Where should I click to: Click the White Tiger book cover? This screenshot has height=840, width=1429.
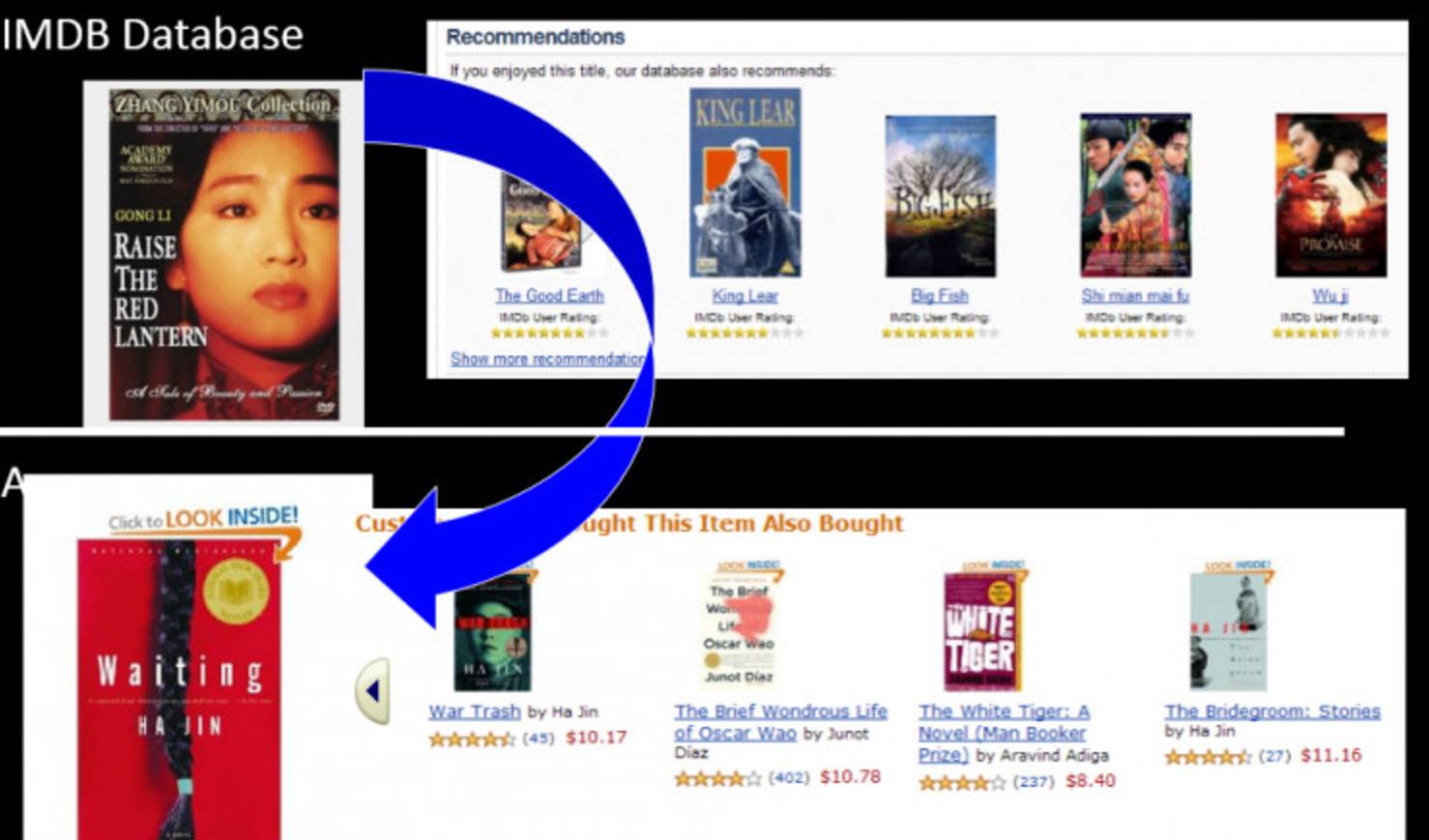(x=982, y=631)
